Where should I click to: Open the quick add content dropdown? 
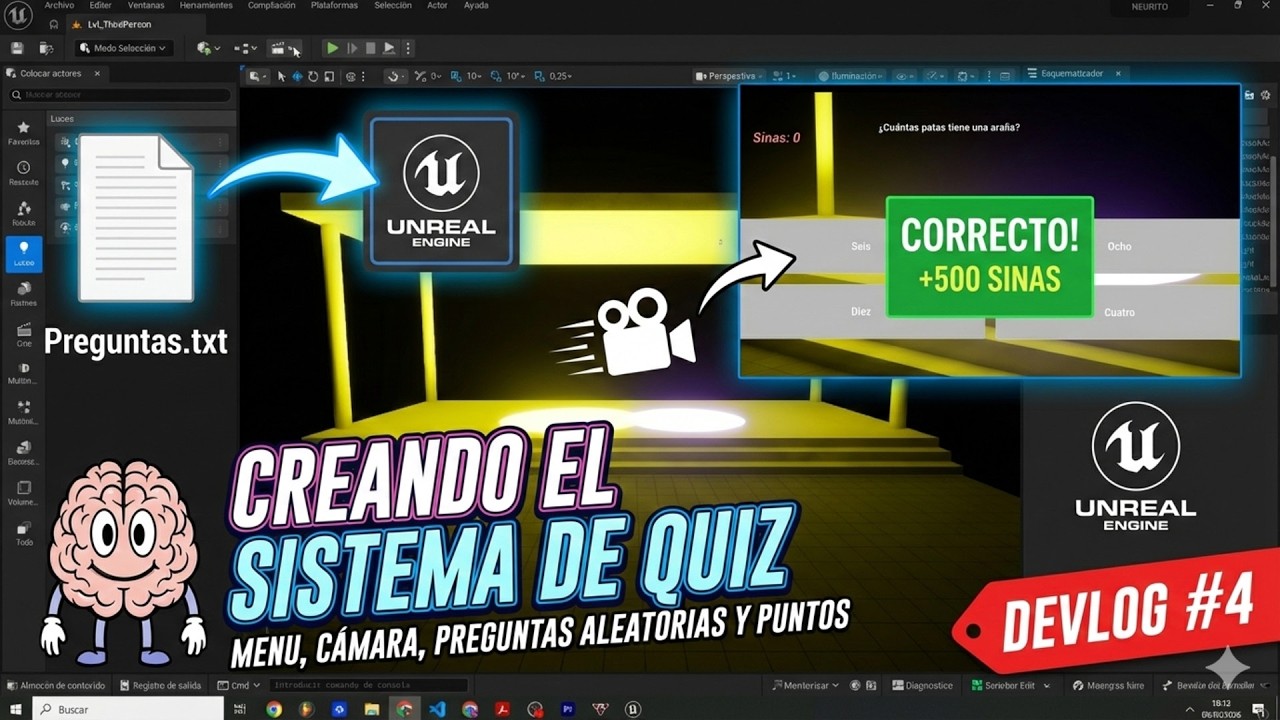click(209, 48)
